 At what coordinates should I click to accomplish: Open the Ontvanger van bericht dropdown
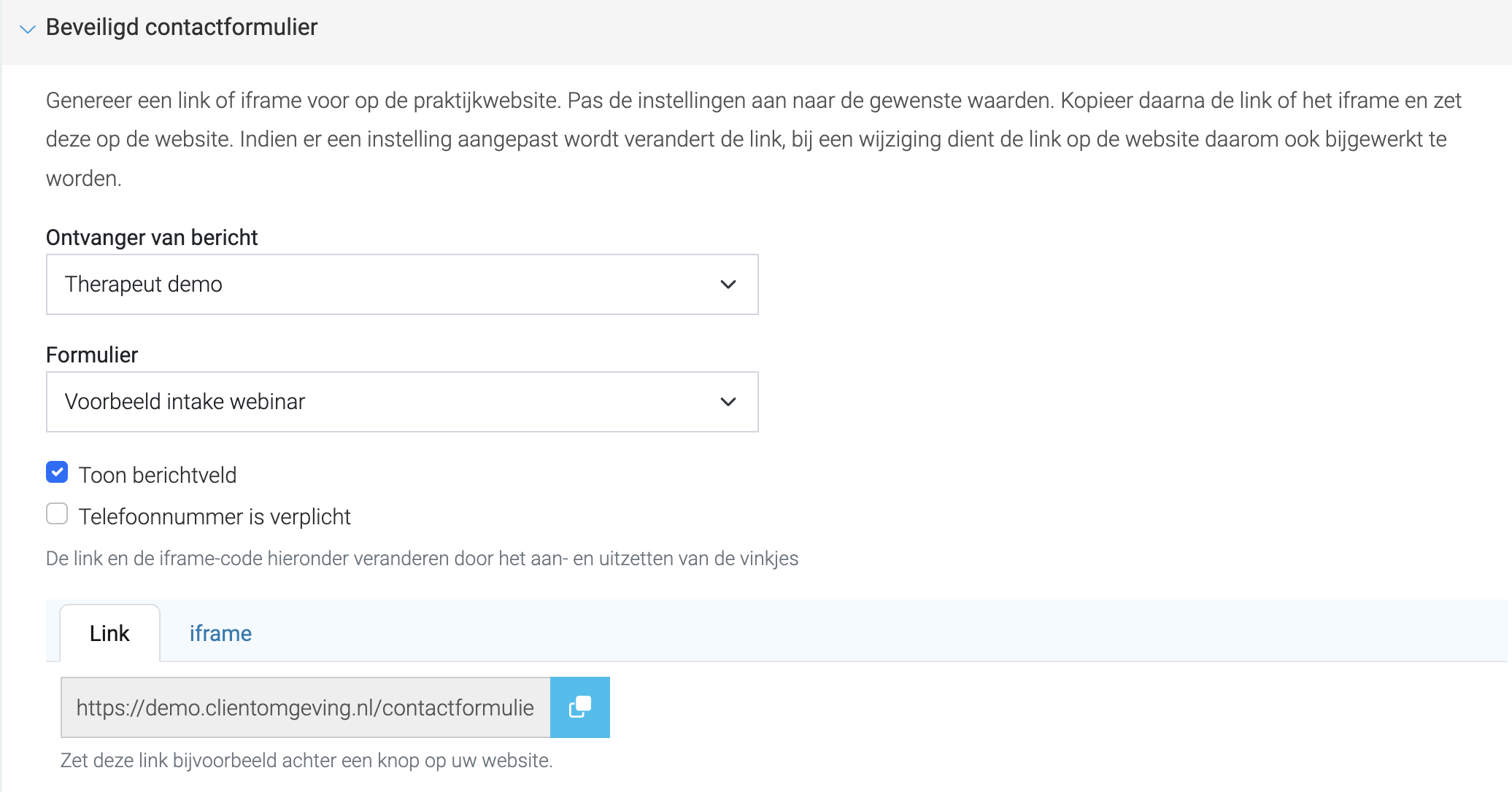tap(402, 284)
